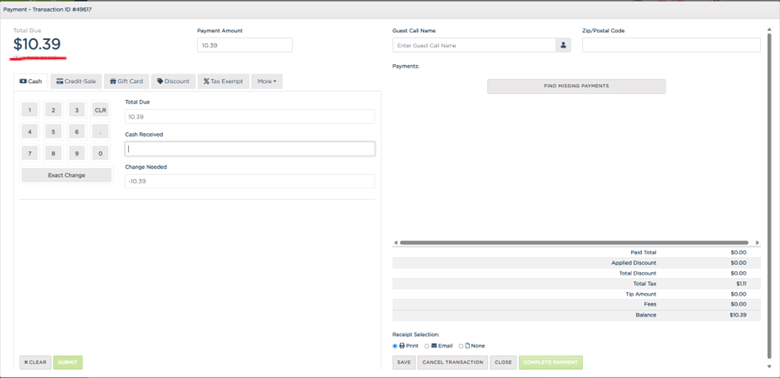Tap keypad digit 2

coord(53,110)
